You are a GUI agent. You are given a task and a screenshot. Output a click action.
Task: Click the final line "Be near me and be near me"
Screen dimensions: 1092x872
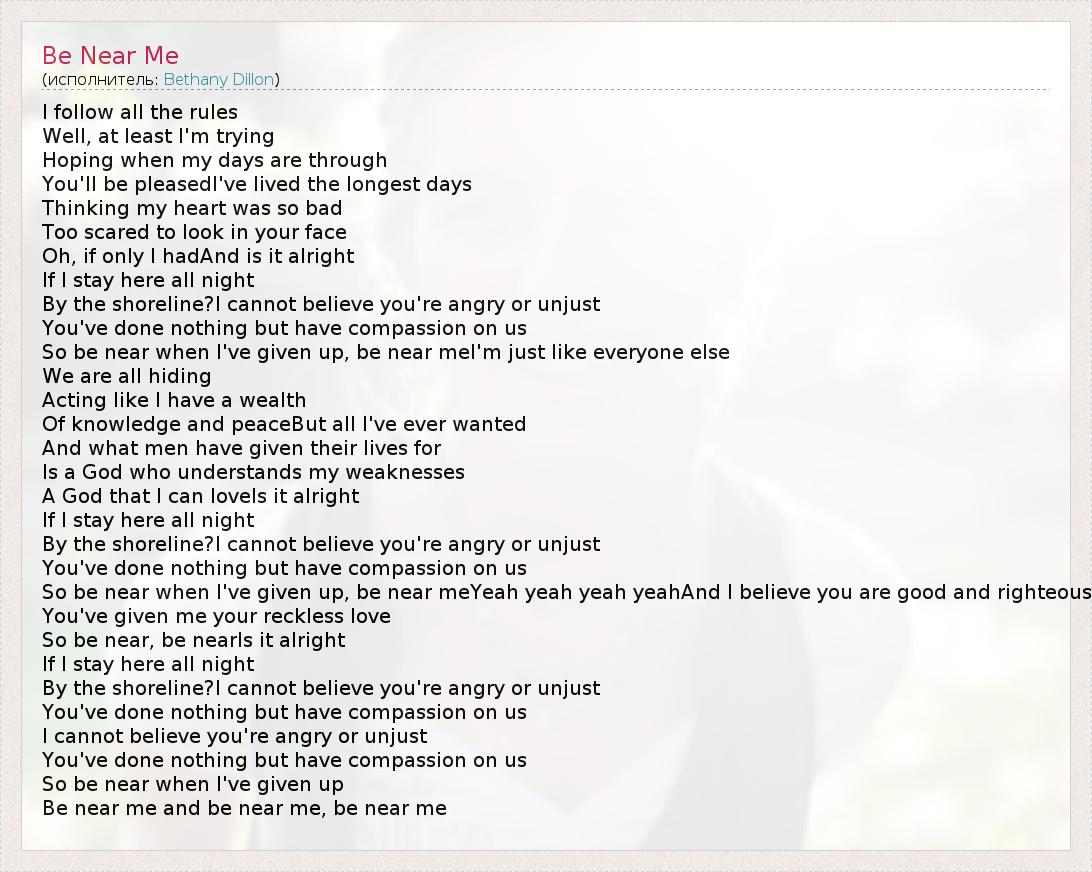(x=244, y=808)
